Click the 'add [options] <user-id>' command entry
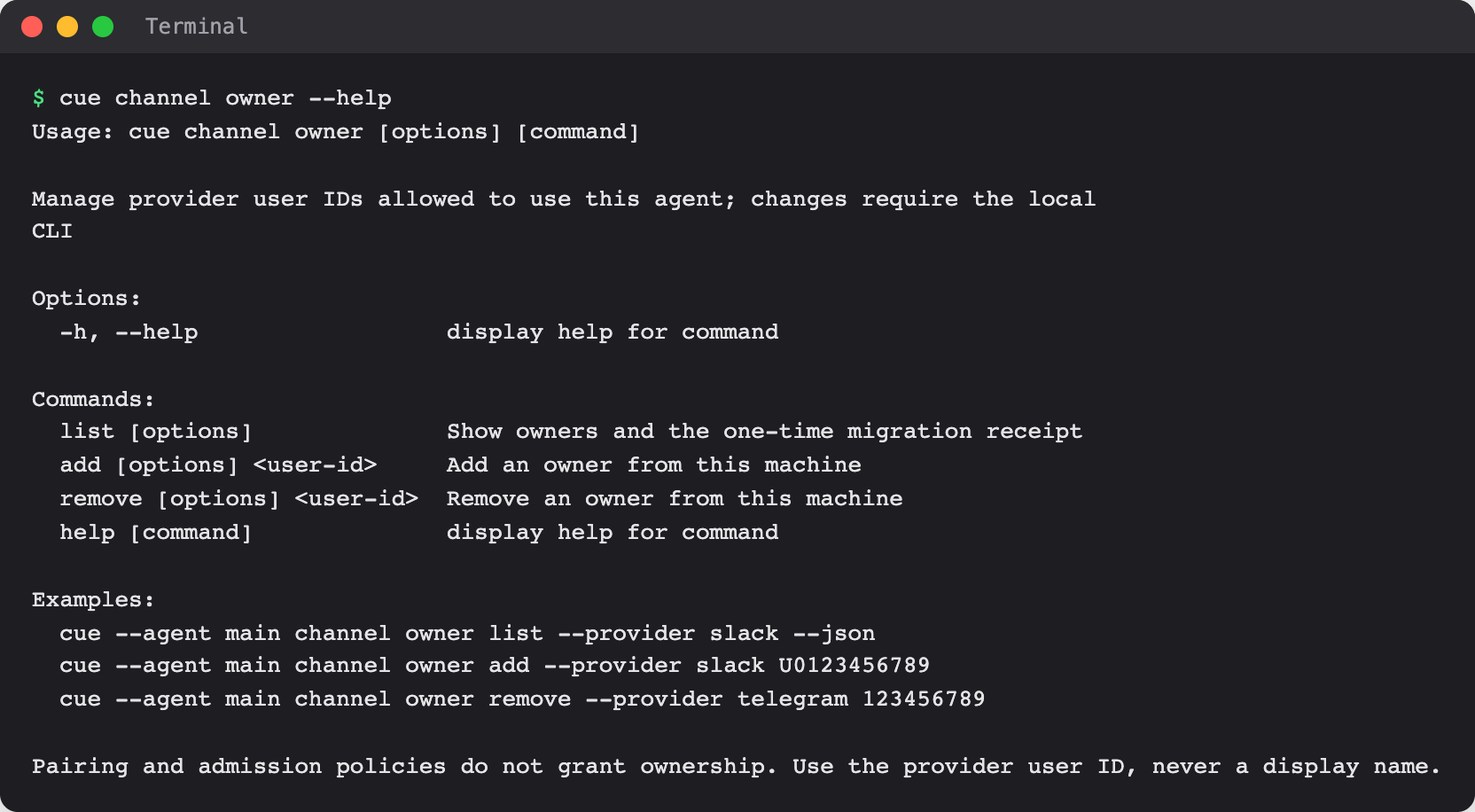 (x=218, y=465)
